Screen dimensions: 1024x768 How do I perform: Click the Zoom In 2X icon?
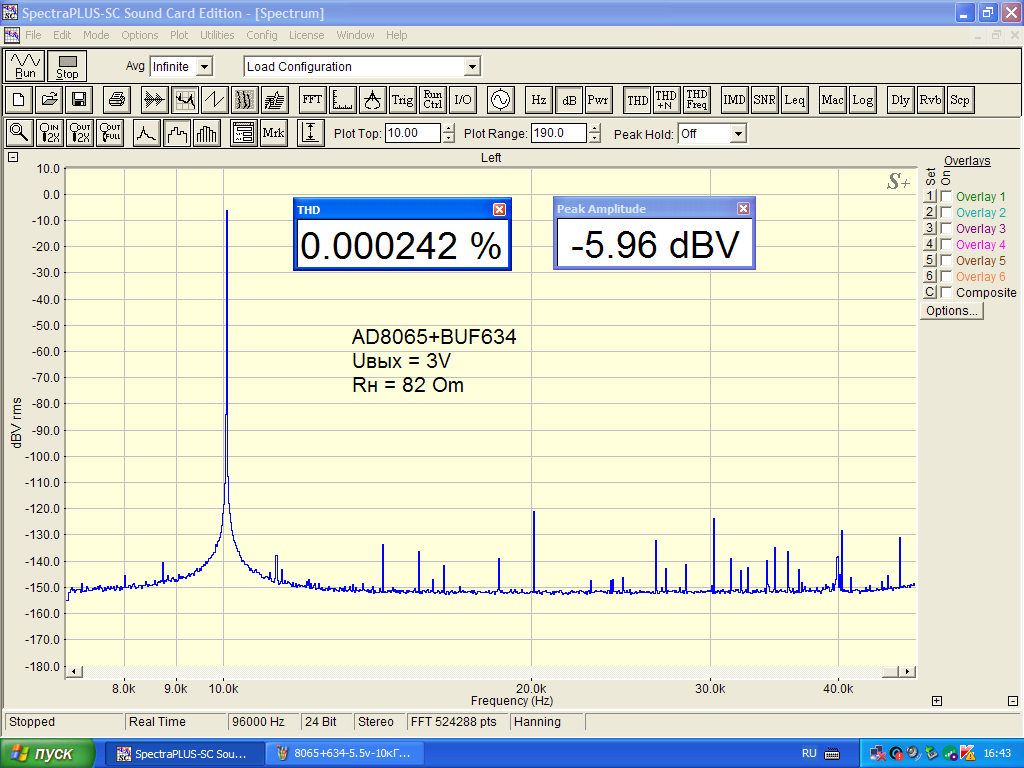tap(50, 133)
